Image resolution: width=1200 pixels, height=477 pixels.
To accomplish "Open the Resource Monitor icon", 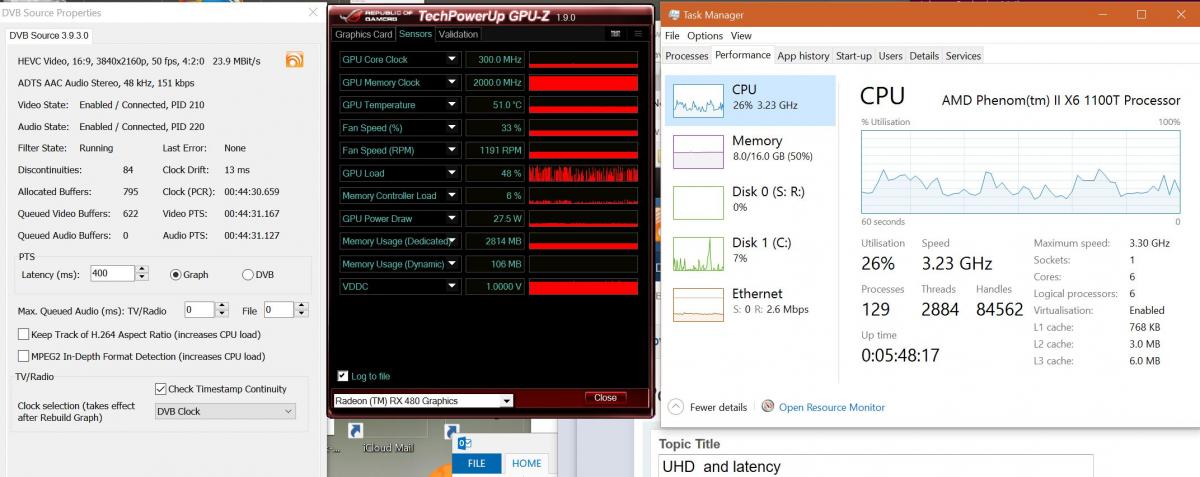I will pos(768,407).
